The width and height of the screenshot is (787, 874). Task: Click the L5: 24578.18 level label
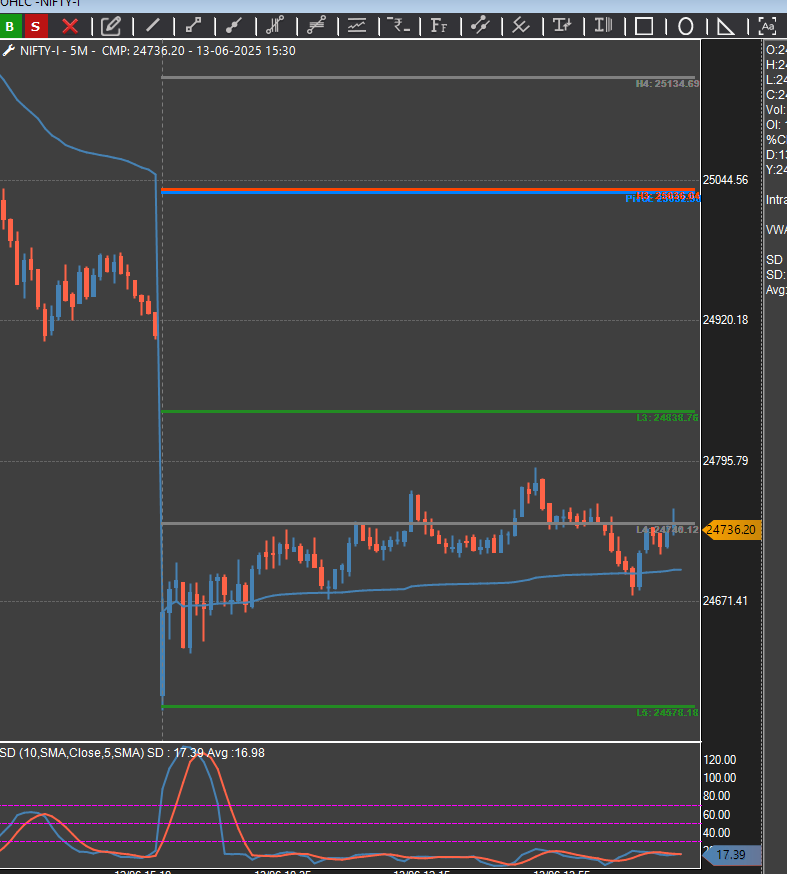tap(667, 712)
